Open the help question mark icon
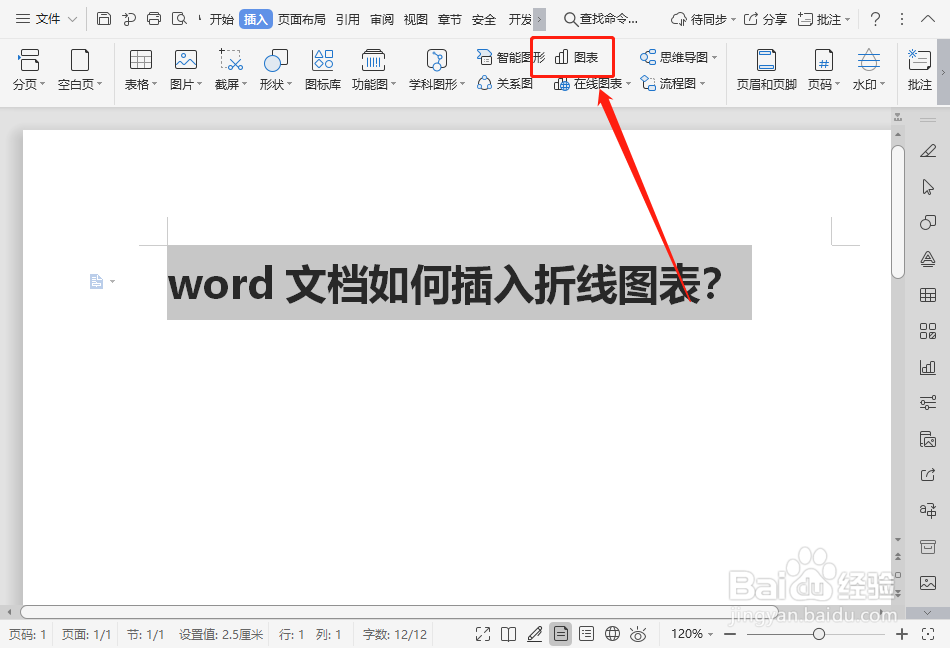Screen dimensions: 950x648 coord(875,19)
